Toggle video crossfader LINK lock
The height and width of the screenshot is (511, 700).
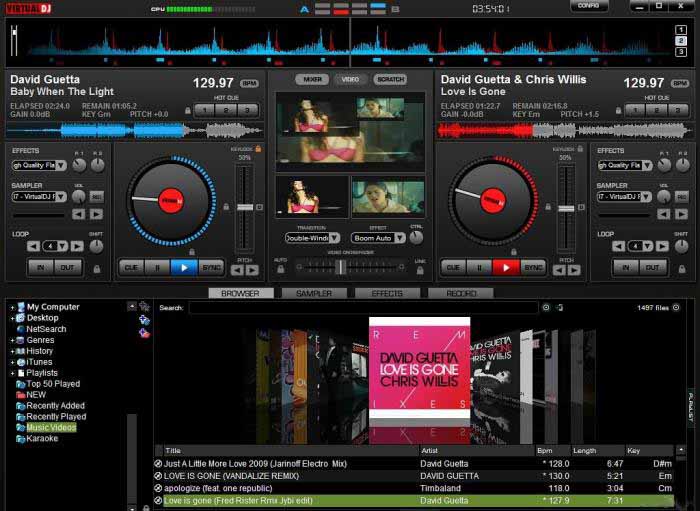[x=420, y=270]
